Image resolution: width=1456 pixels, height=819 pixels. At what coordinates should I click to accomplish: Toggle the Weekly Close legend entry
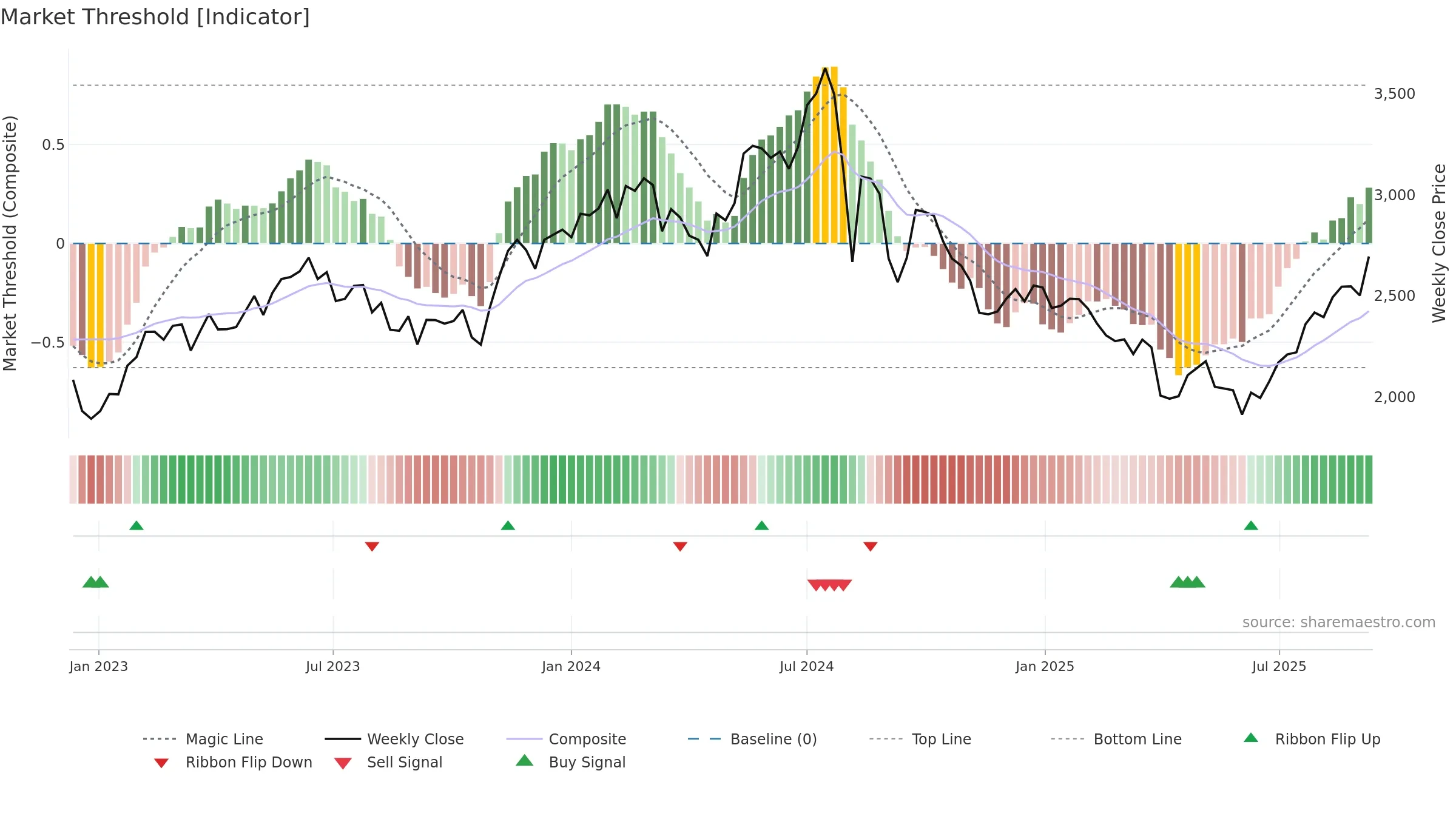pos(394,739)
